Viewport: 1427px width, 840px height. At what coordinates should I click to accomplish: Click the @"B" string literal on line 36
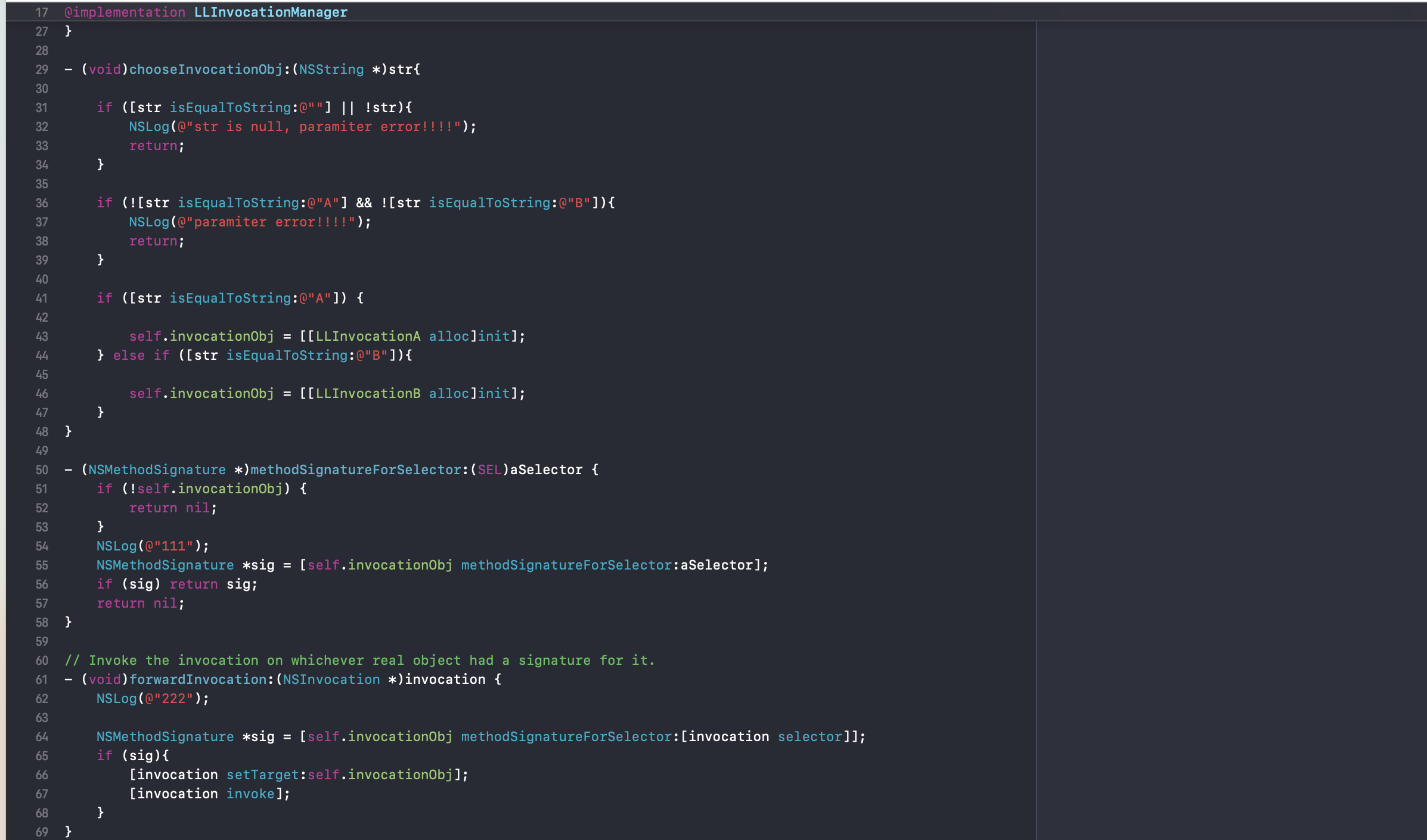(575, 203)
